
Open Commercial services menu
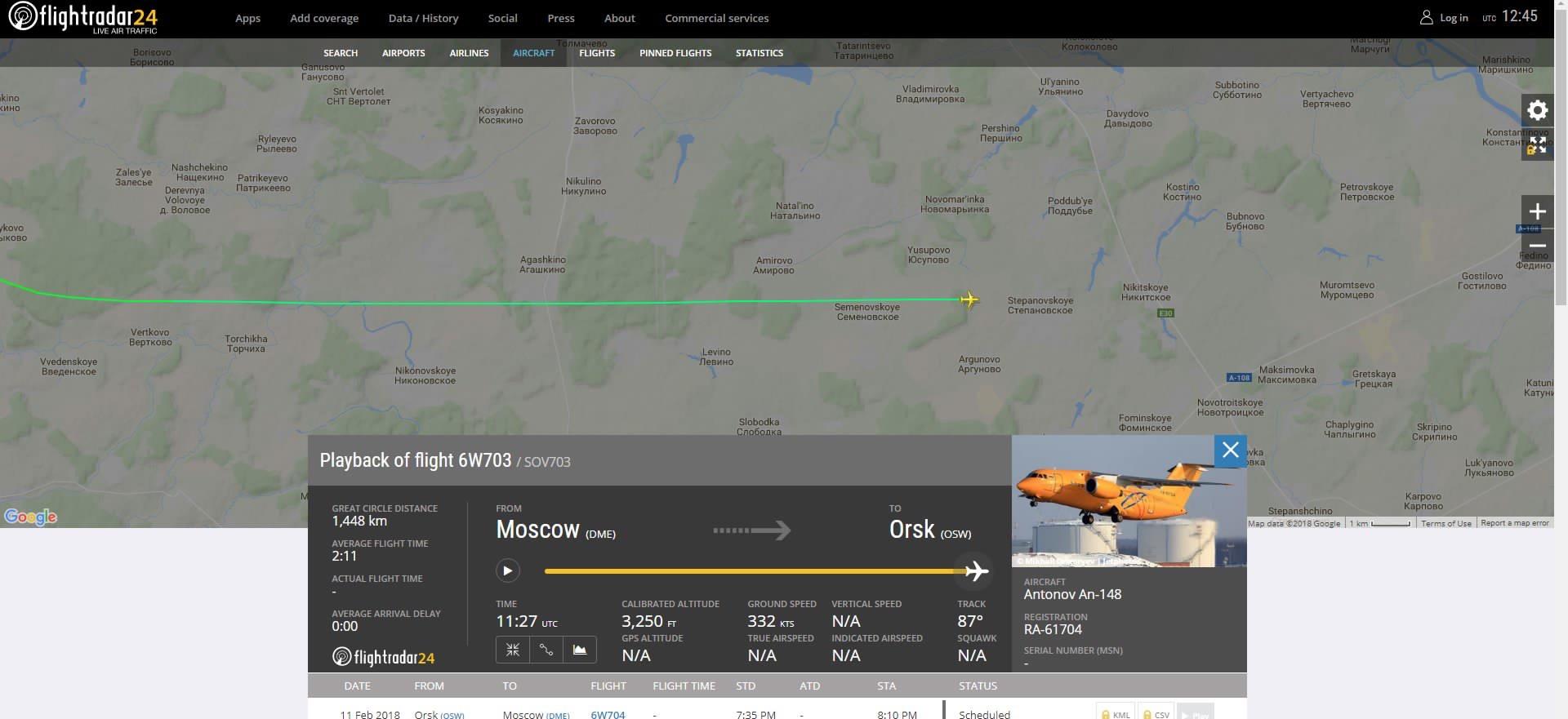(x=716, y=18)
